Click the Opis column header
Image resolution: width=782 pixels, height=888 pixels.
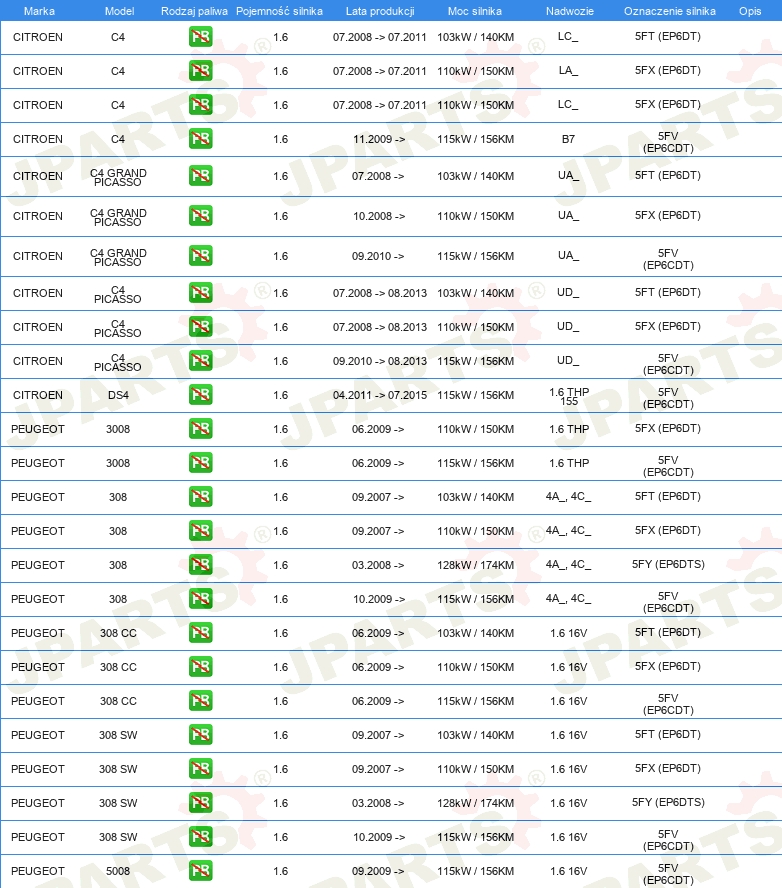(750, 11)
